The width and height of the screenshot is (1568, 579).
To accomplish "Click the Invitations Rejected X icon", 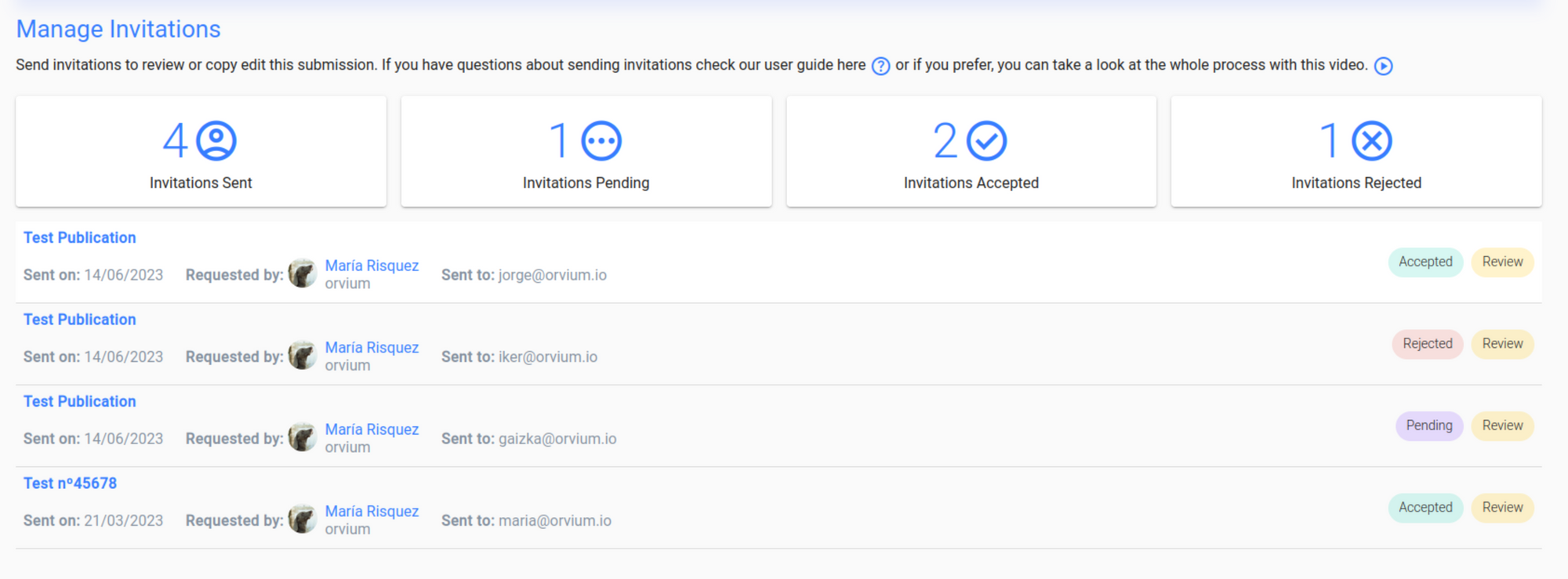I will click(x=1372, y=141).
